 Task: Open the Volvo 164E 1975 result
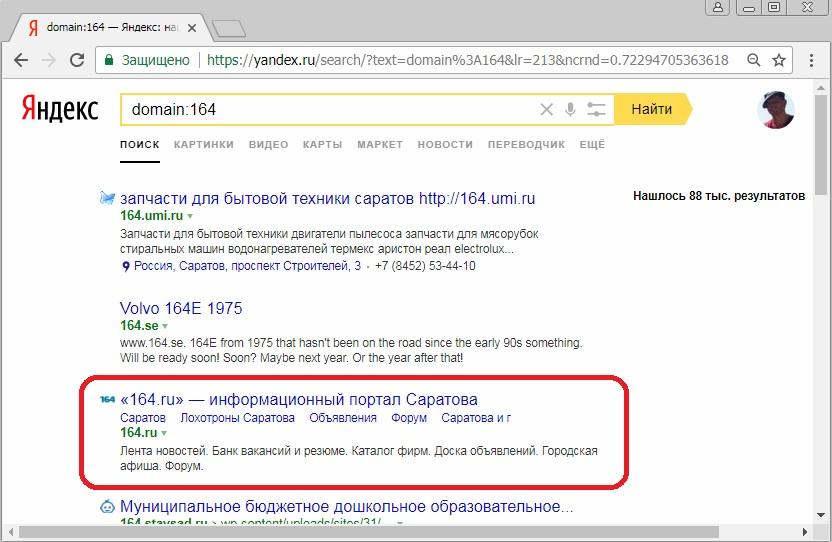tap(181, 308)
